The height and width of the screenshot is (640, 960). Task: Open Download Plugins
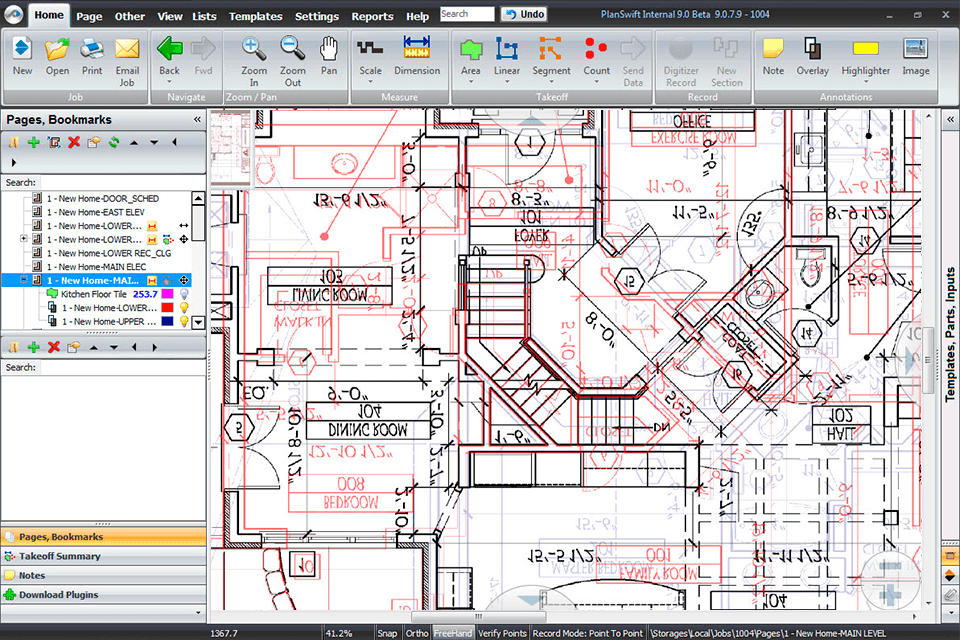click(x=103, y=595)
